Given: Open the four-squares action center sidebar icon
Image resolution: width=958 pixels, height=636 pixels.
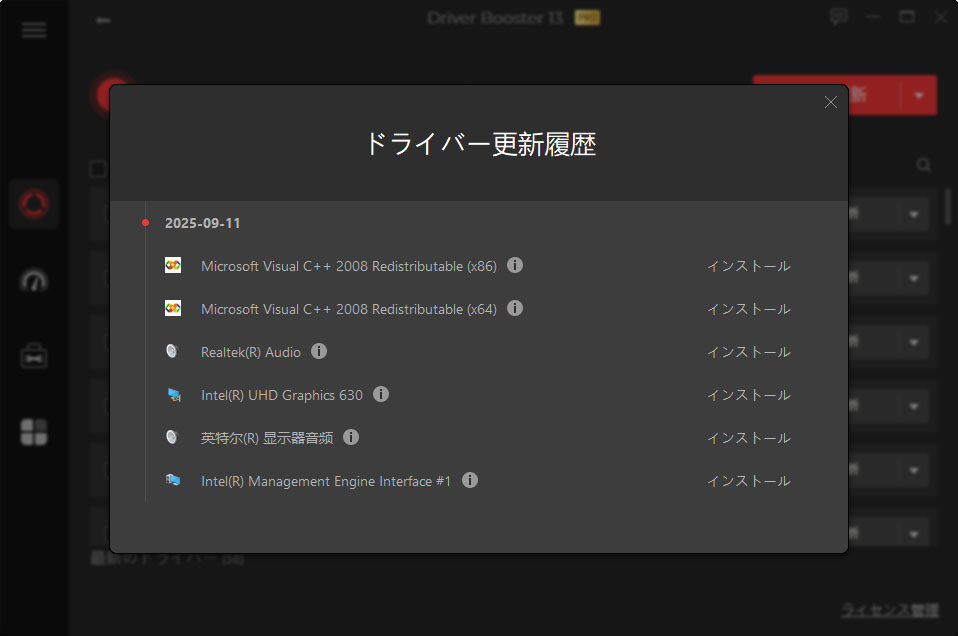Looking at the screenshot, I should (34, 432).
